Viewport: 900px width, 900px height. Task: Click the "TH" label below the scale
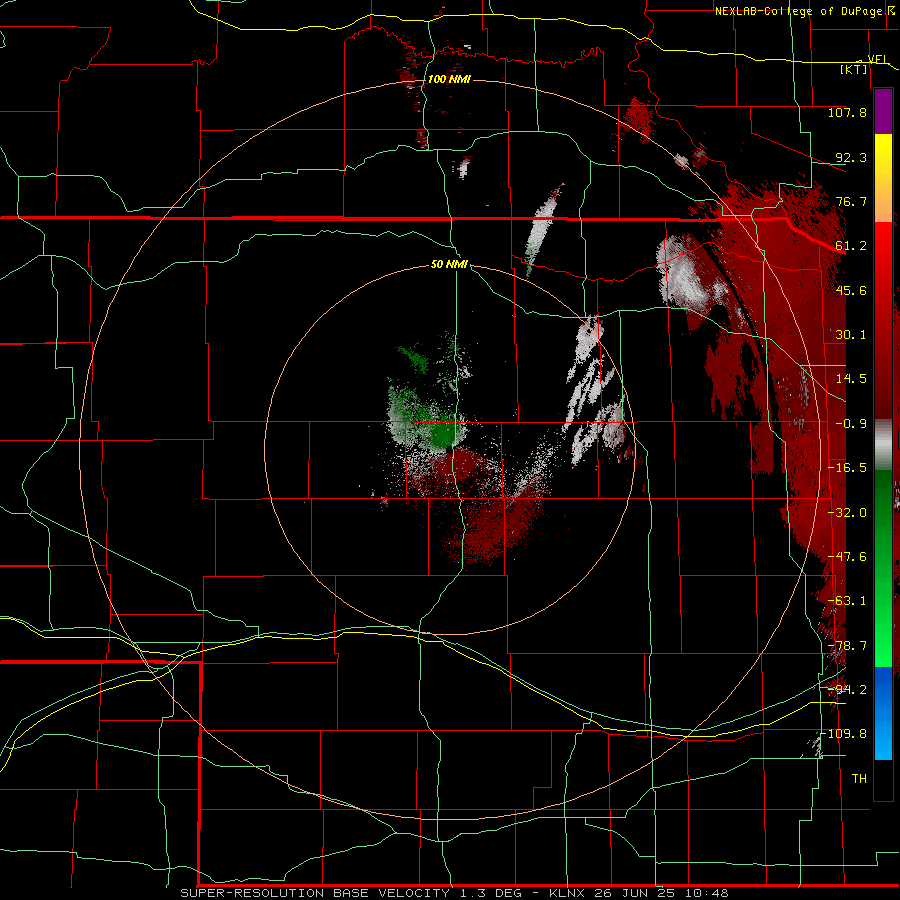click(x=859, y=779)
